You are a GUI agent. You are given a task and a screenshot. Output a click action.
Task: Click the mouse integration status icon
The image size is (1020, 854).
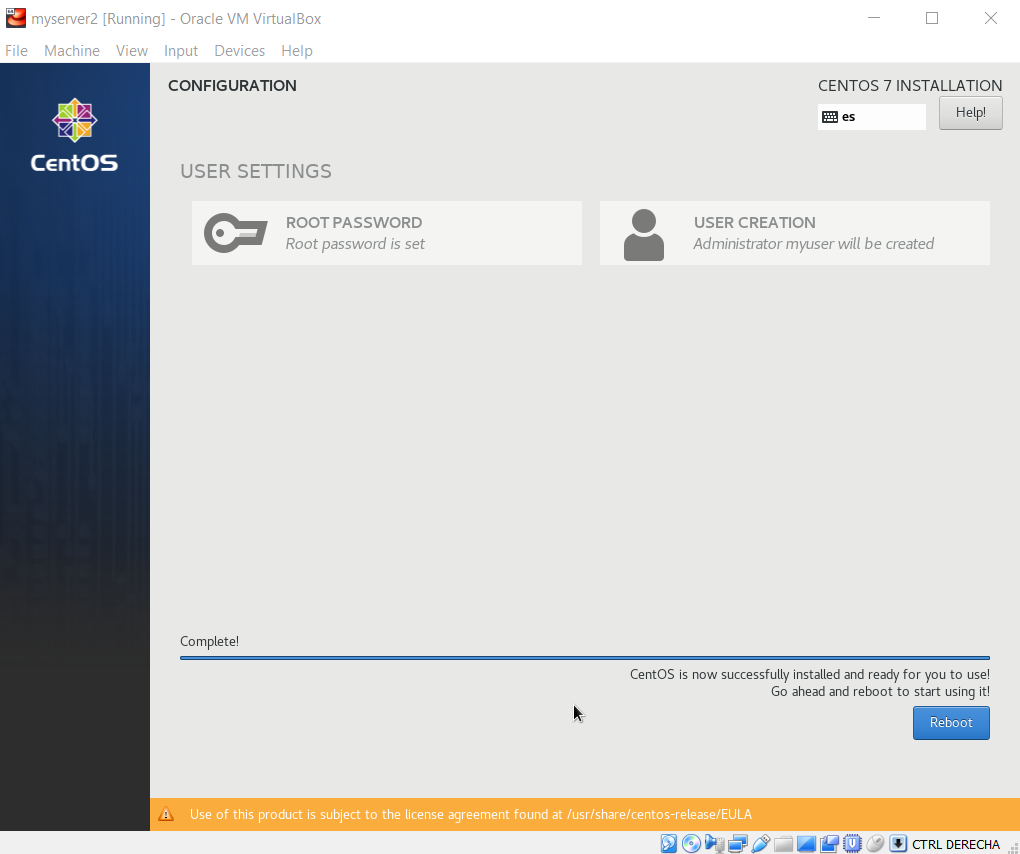coord(875,844)
